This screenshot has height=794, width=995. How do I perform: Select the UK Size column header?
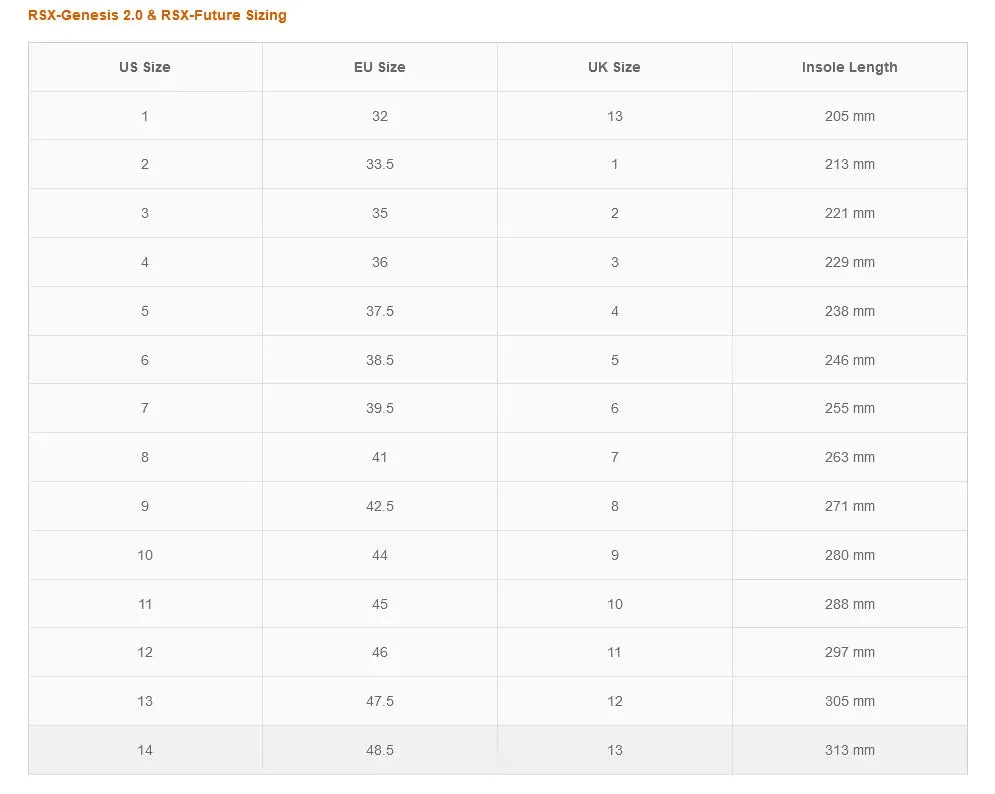(615, 67)
